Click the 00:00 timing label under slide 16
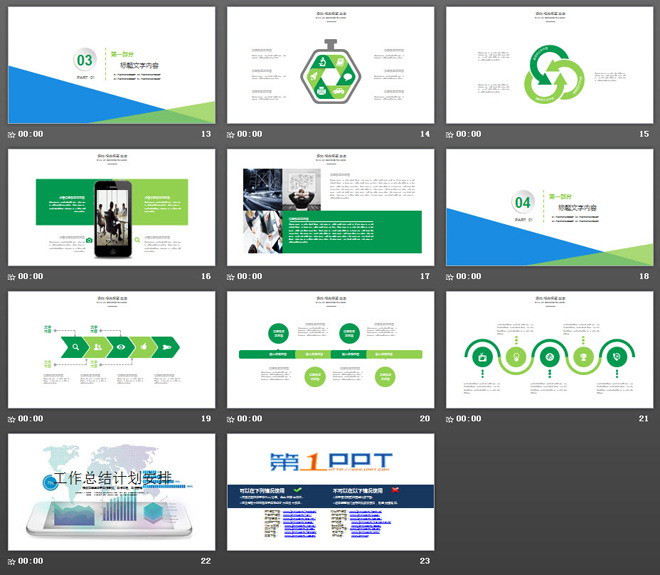The image size is (660, 575). 30,277
